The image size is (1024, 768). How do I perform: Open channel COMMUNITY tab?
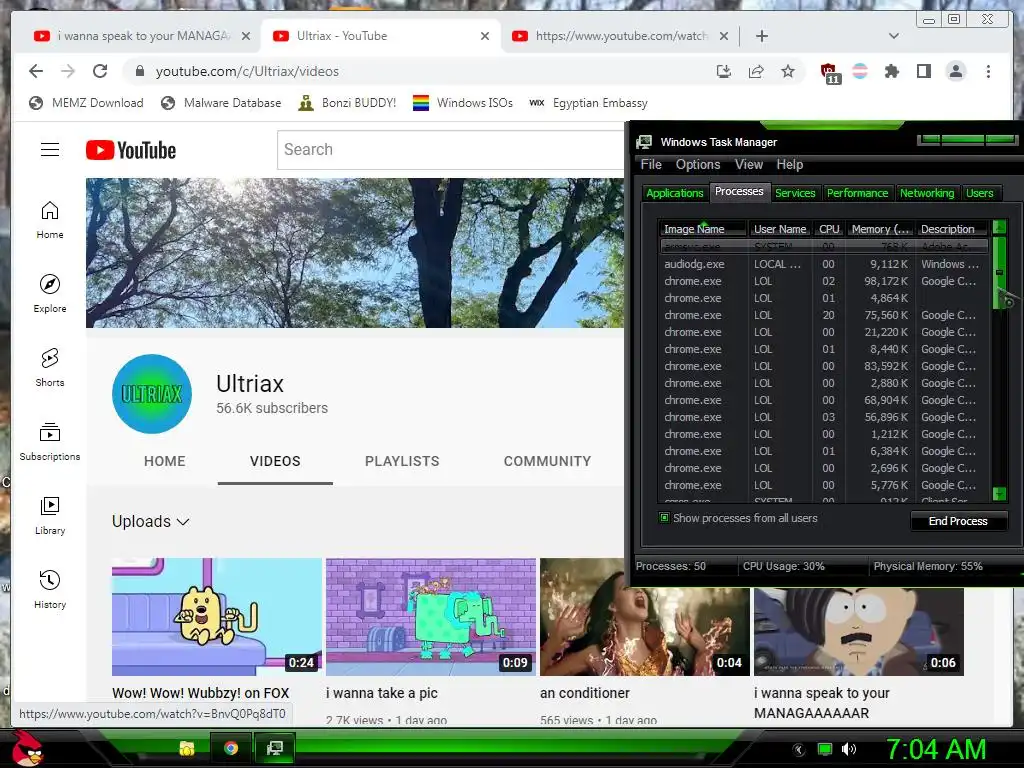point(547,461)
